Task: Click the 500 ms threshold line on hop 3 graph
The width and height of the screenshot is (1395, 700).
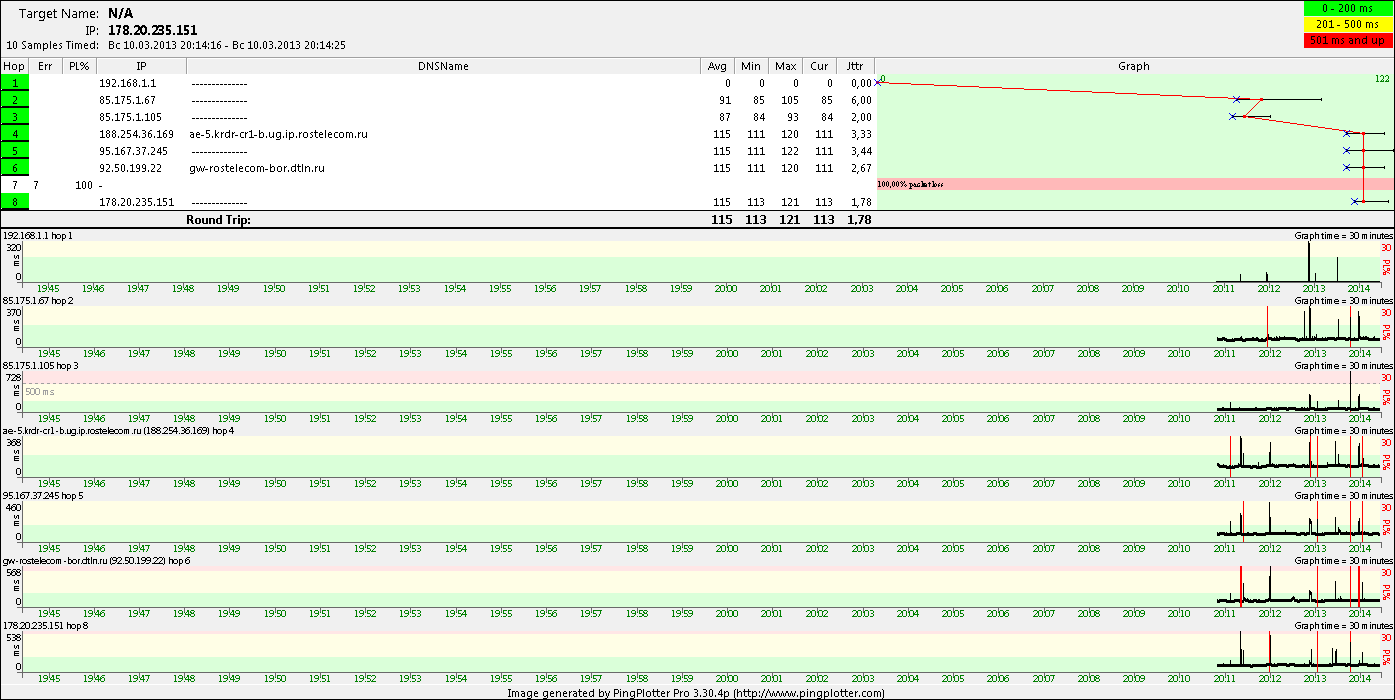Action: (700, 384)
